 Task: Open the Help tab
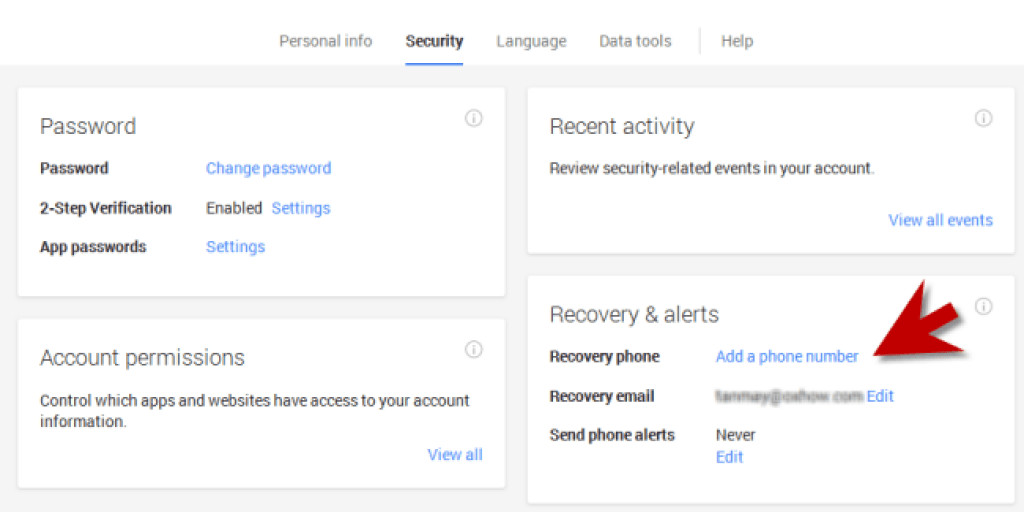[x=737, y=41]
